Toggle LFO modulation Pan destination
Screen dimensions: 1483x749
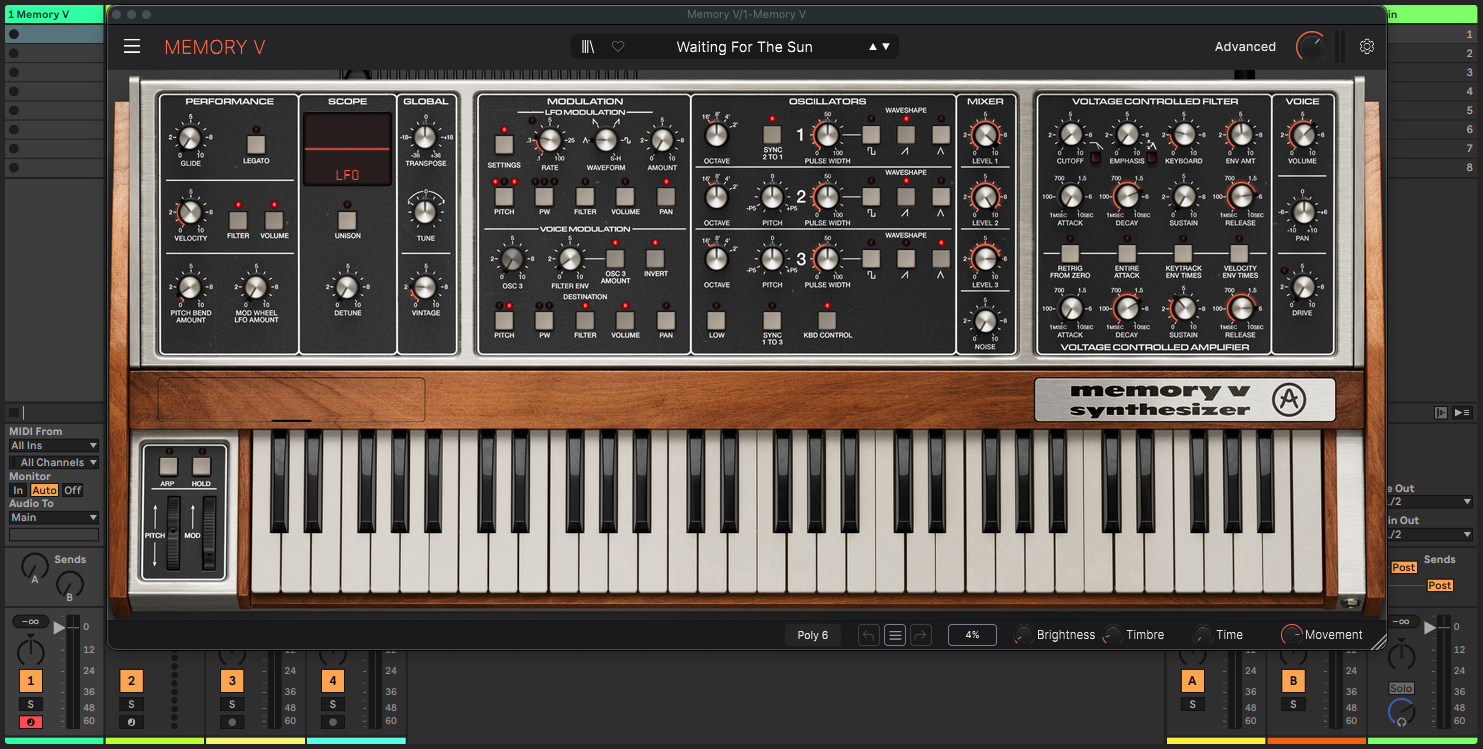click(x=666, y=196)
